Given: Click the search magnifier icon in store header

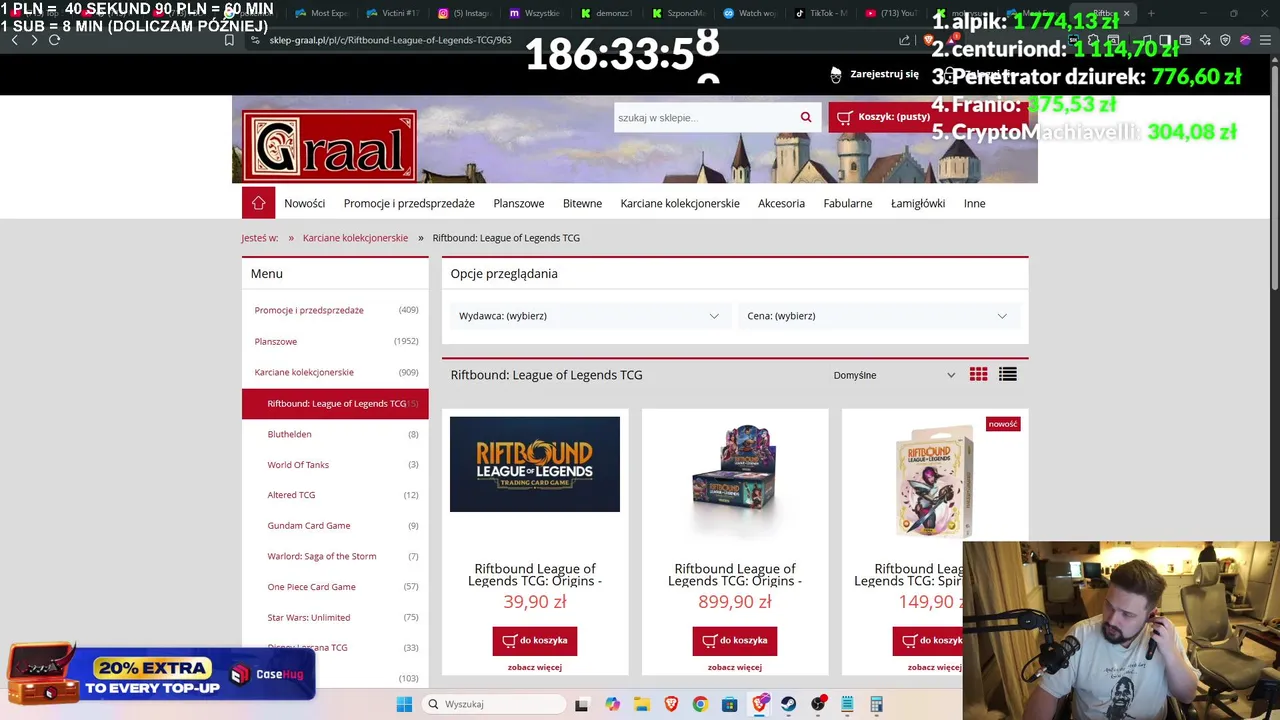Looking at the screenshot, I should (806, 117).
